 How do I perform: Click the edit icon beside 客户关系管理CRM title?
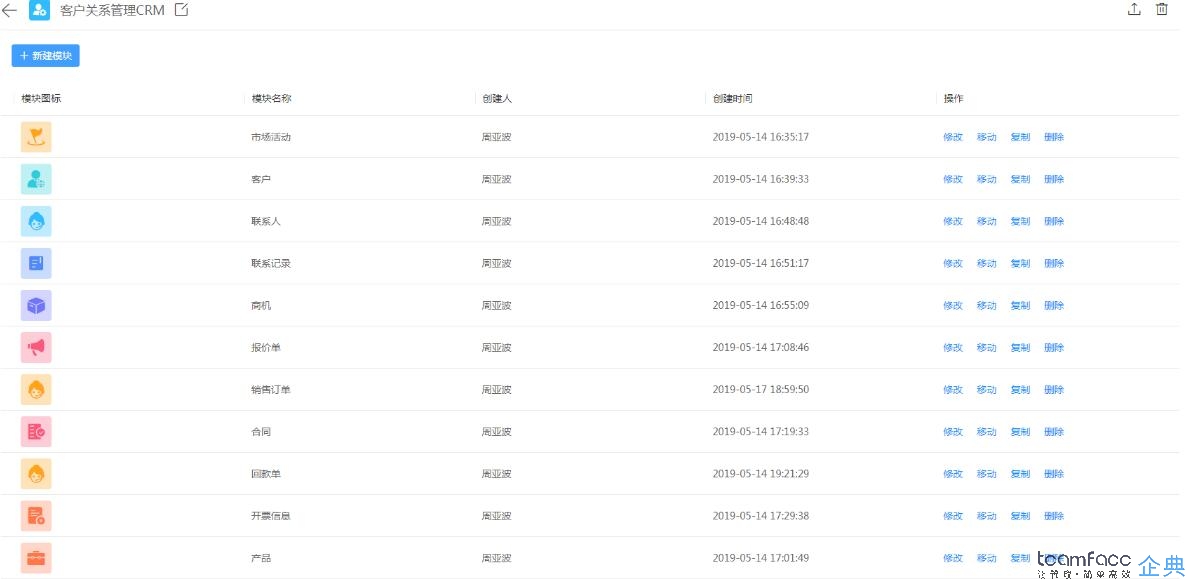182,10
